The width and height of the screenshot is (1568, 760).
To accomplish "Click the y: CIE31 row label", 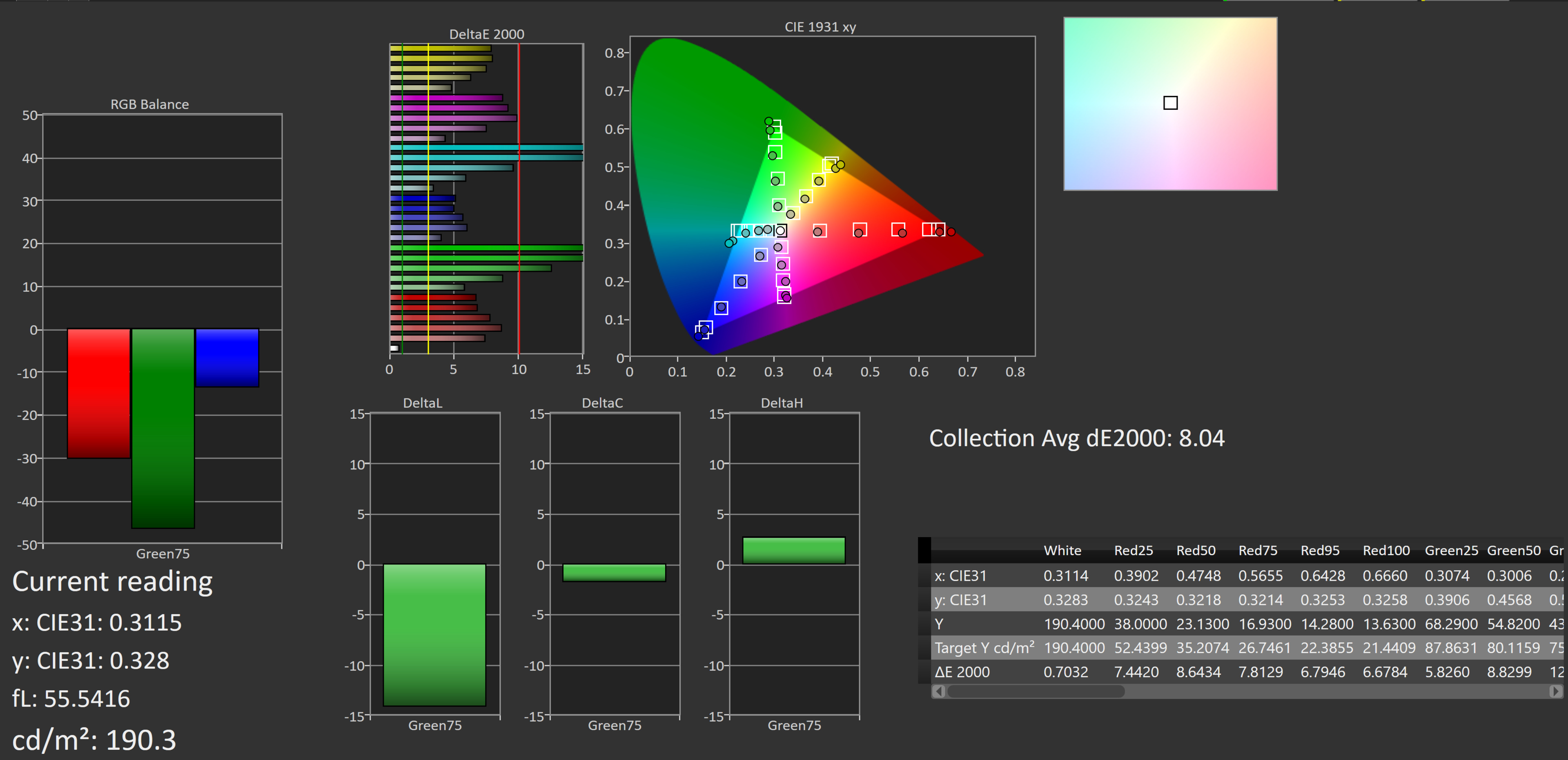I will 960,600.
